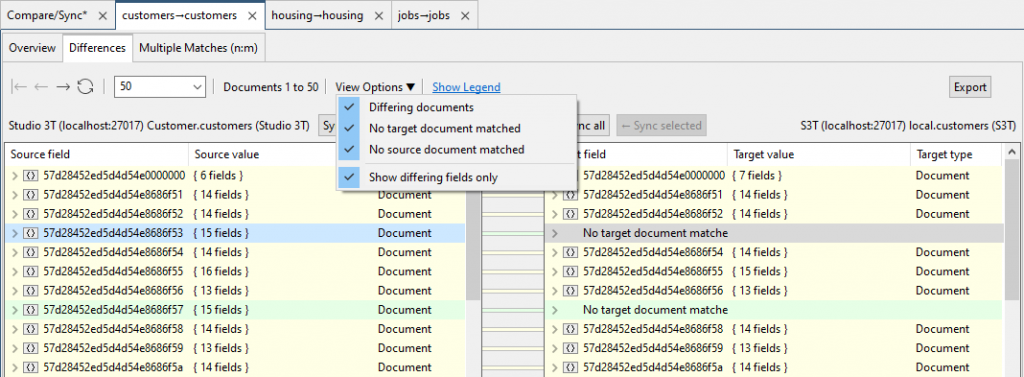Viewport: 1024px width, 377px height.
Task: Sort by Target value column header
Action: coord(819,154)
